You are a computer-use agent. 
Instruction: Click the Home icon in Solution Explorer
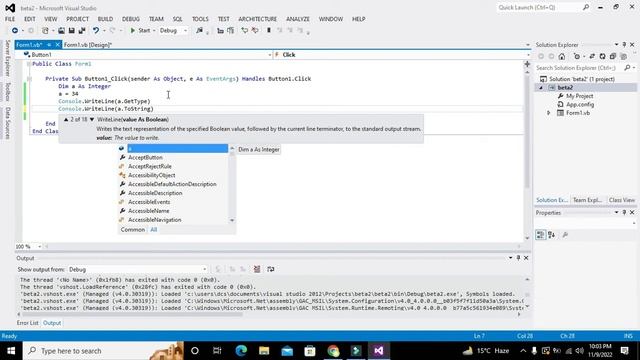562,57
